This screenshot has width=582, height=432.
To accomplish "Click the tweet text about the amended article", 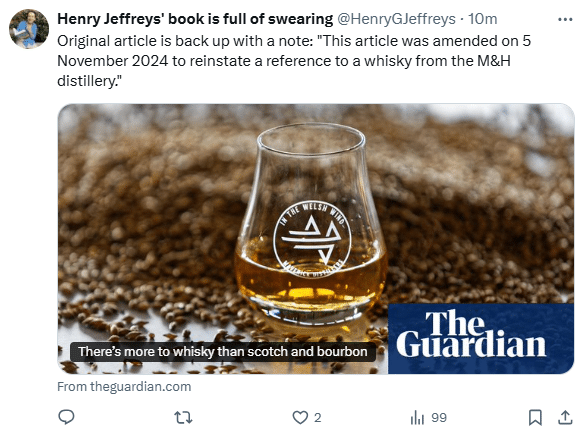I will pos(294,61).
